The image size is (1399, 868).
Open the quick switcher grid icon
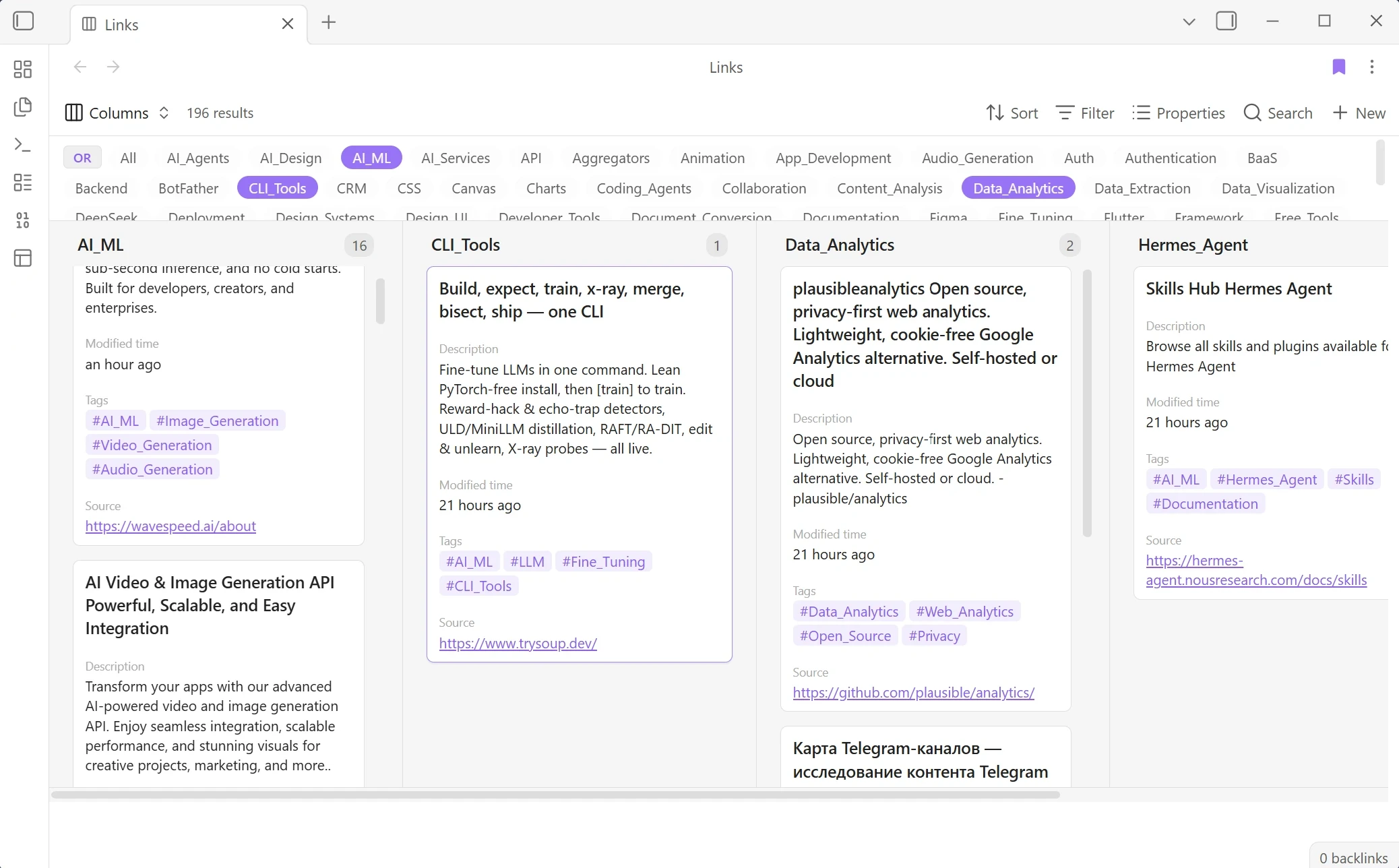pos(23,69)
